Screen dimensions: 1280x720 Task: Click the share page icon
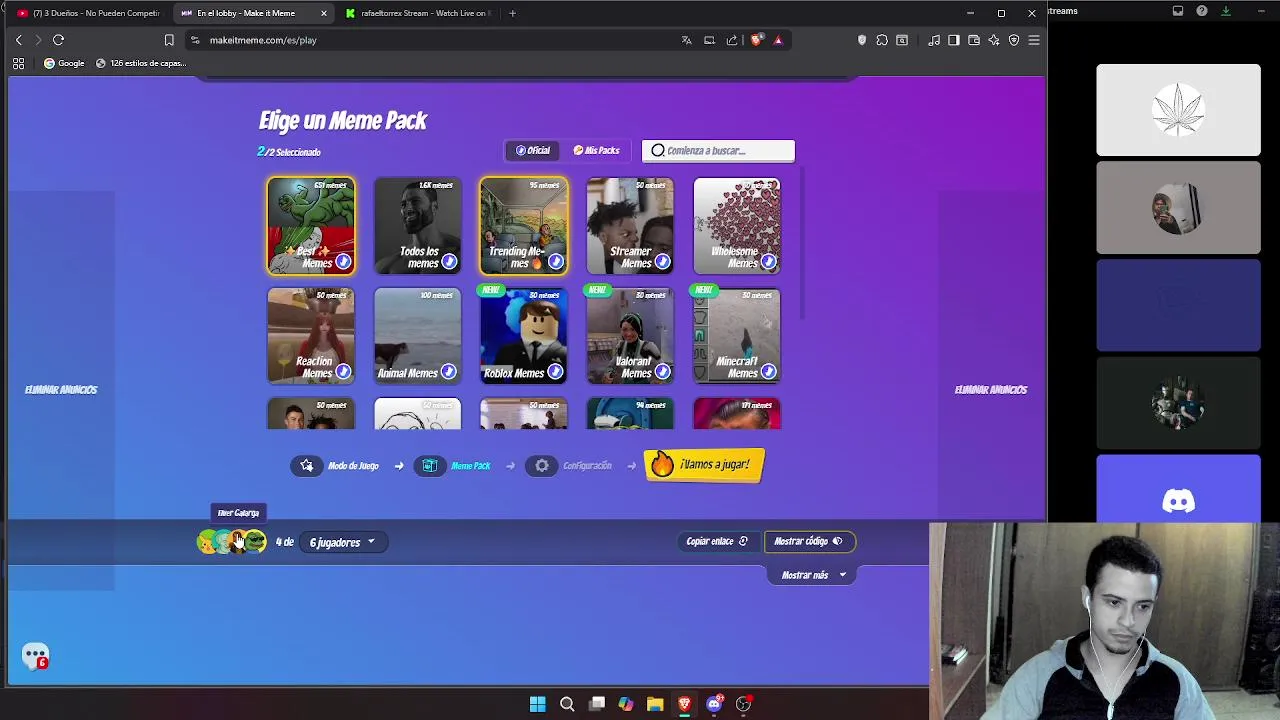[x=732, y=40]
